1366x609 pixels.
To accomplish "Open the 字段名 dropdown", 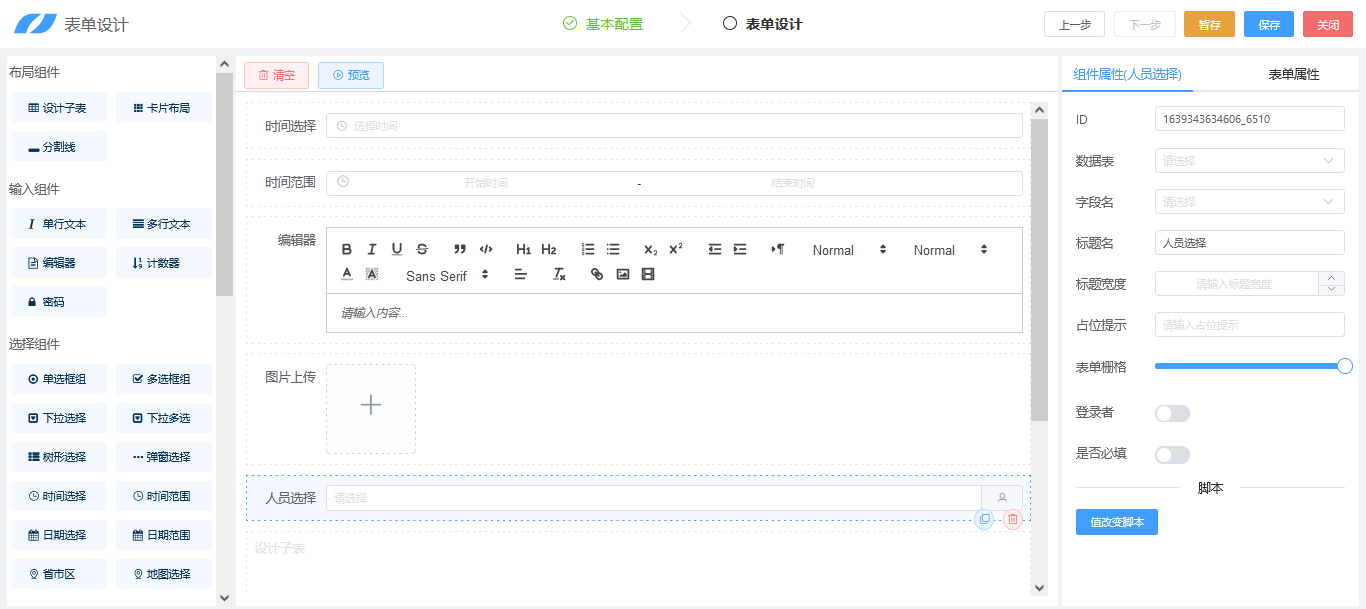I will (x=1250, y=202).
